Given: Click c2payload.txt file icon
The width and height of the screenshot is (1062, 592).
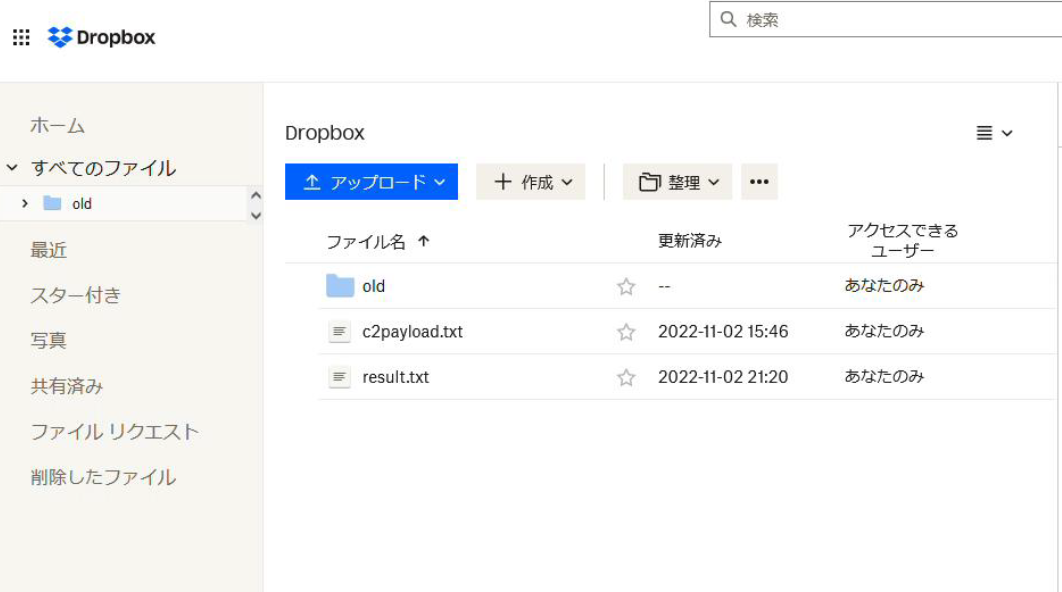Looking at the screenshot, I should pos(339,331).
